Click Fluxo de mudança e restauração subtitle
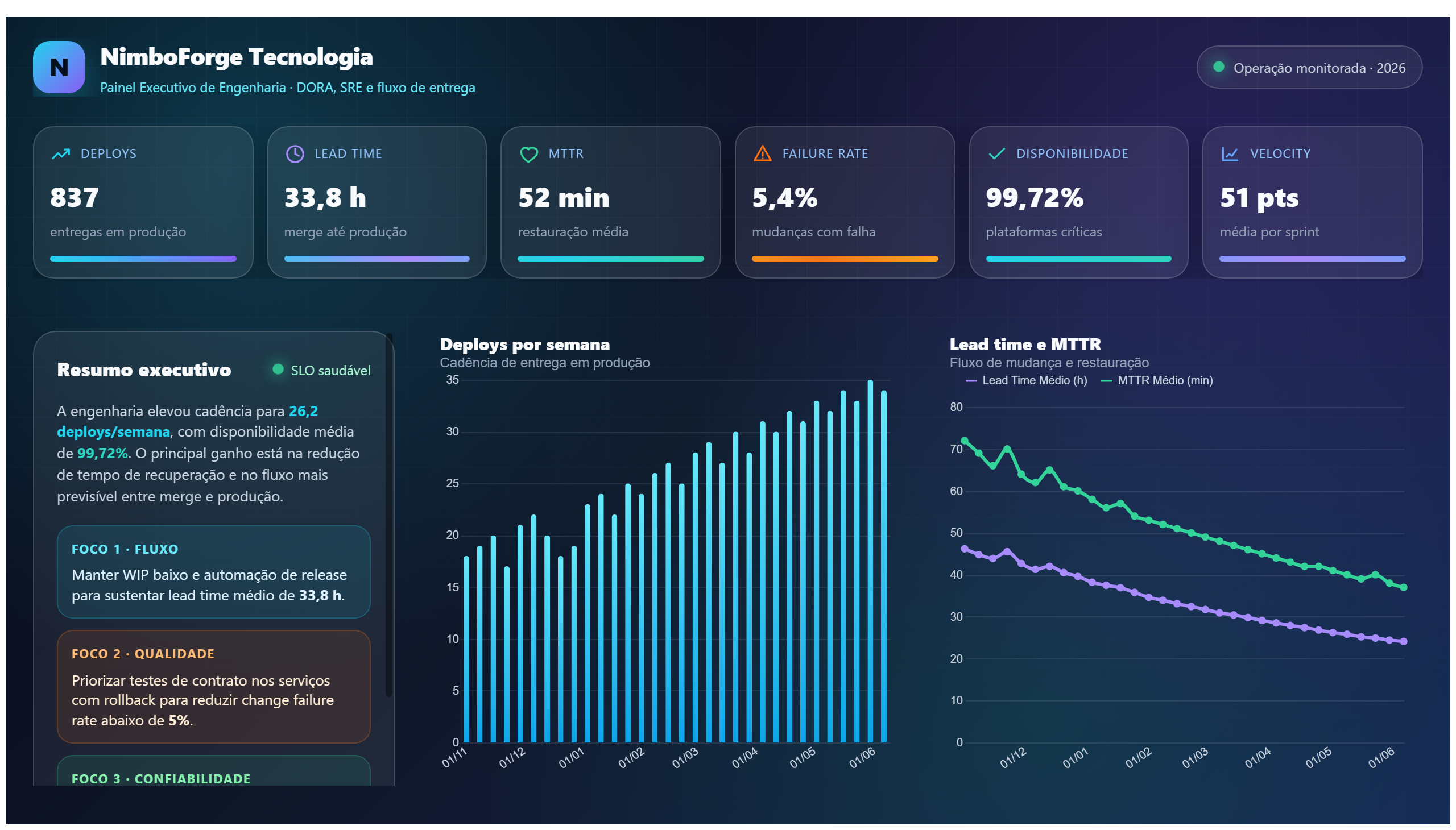This screenshot has width=1456, height=830. (1049, 363)
